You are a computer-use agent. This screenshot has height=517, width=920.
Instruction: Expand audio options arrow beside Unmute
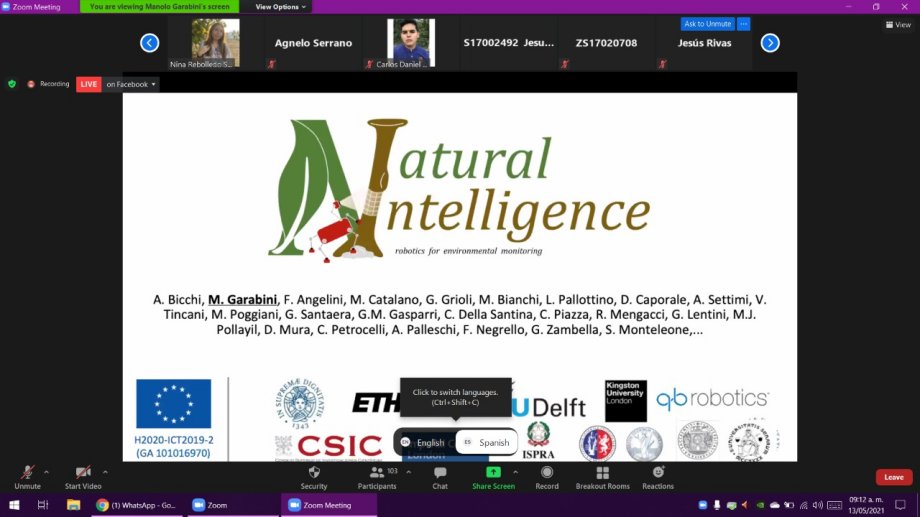click(x=47, y=472)
